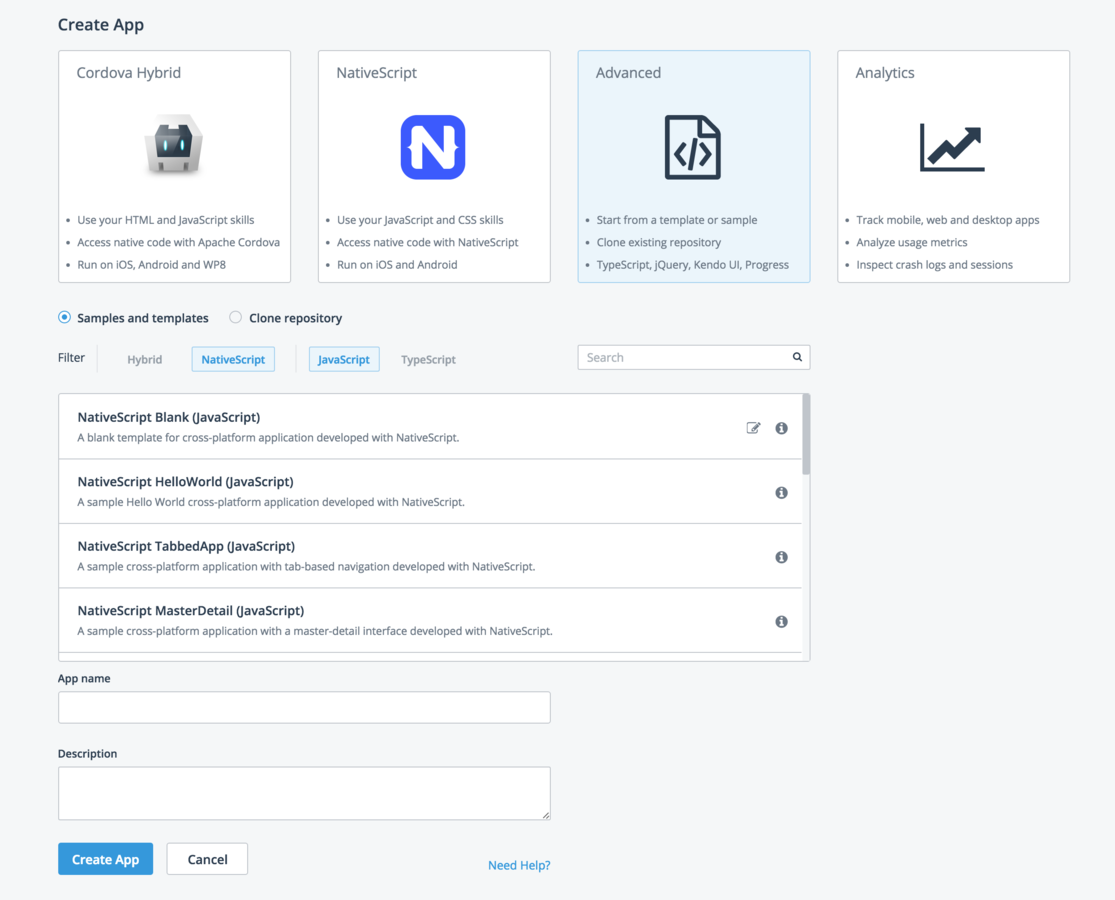Select NativeScript TabbedApp (JavaScript) template
Screen dimensions: 1115x900
tap(430, 556)
